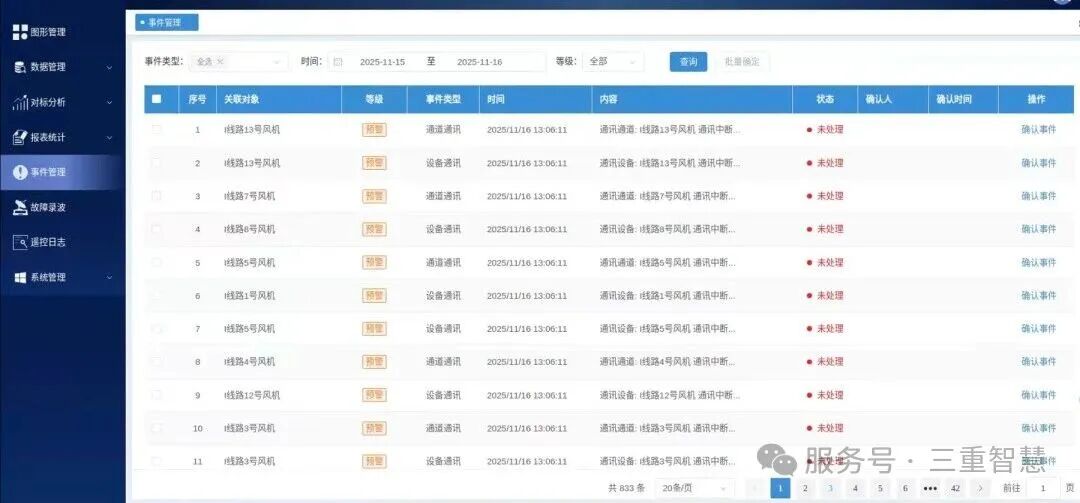Expand the 对标分析 submenu chevron
Image resolution: width=1080 pixels, height=503 pixels.
(x=110, y=103)
